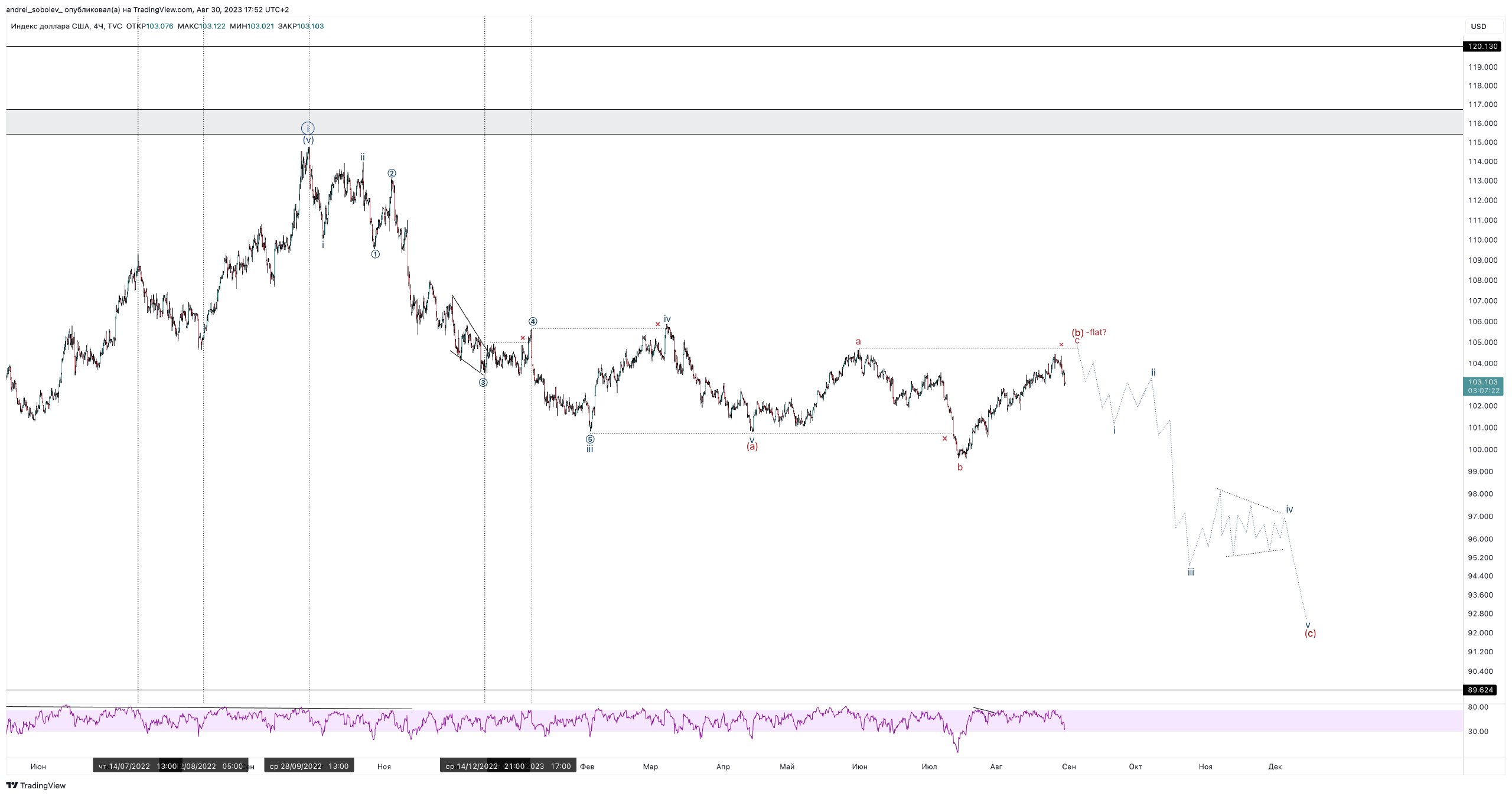The width and height of the screenshot is (1512, 796).
Task: Click the 120.130 horizontal line price label
Action: point(1482,46)
